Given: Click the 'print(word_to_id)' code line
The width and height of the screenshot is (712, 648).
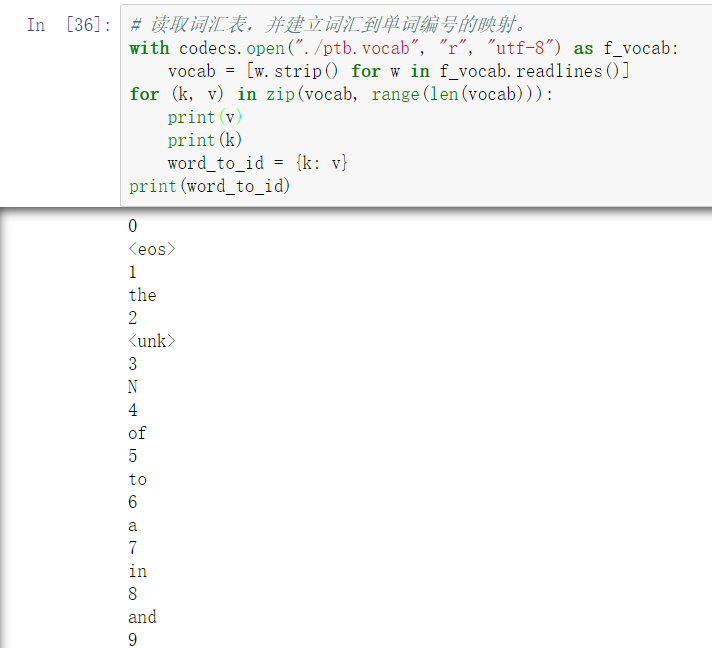Looking at the screenshot, I should pyautogui.click(x=210, y=186).
